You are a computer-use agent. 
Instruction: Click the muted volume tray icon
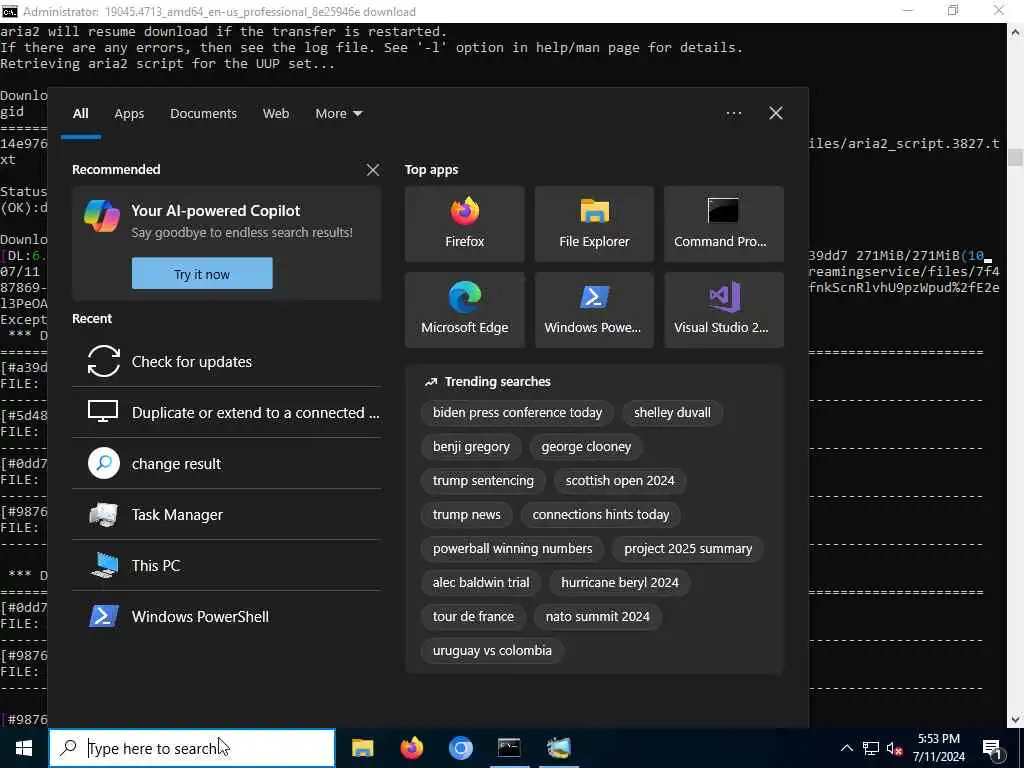(895, 748)
